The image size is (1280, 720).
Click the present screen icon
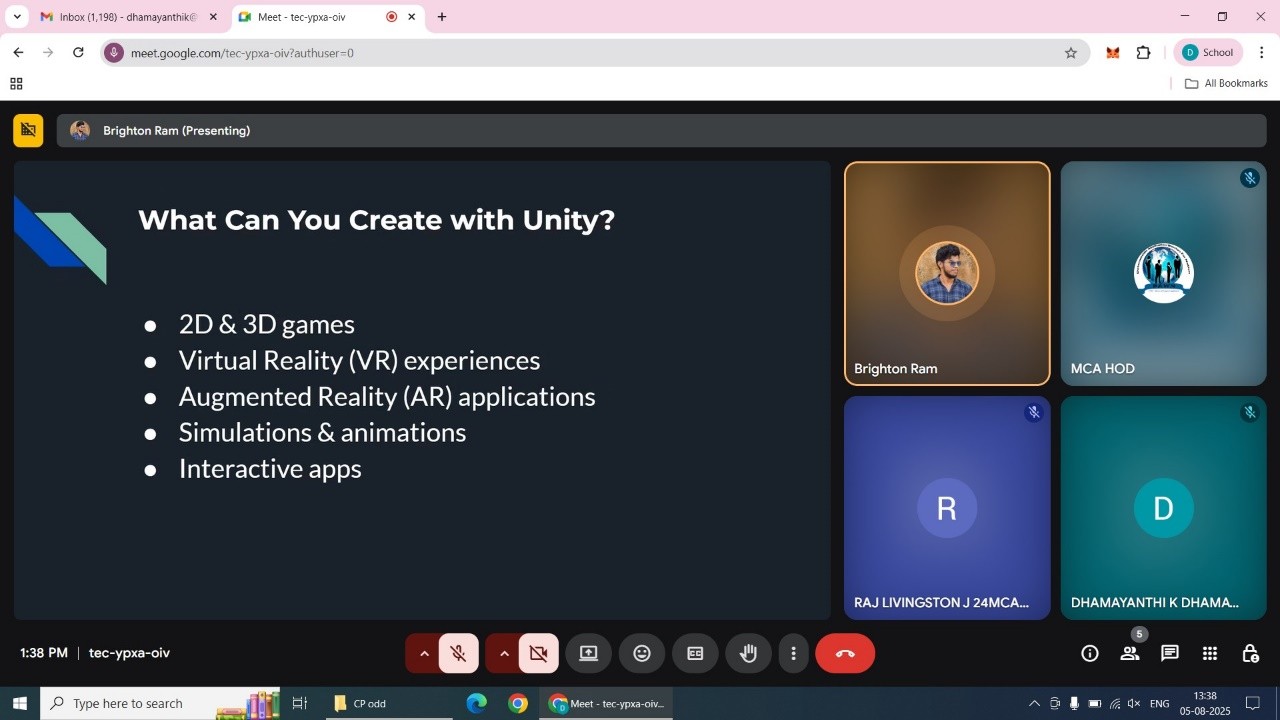[x=588, y=653]
